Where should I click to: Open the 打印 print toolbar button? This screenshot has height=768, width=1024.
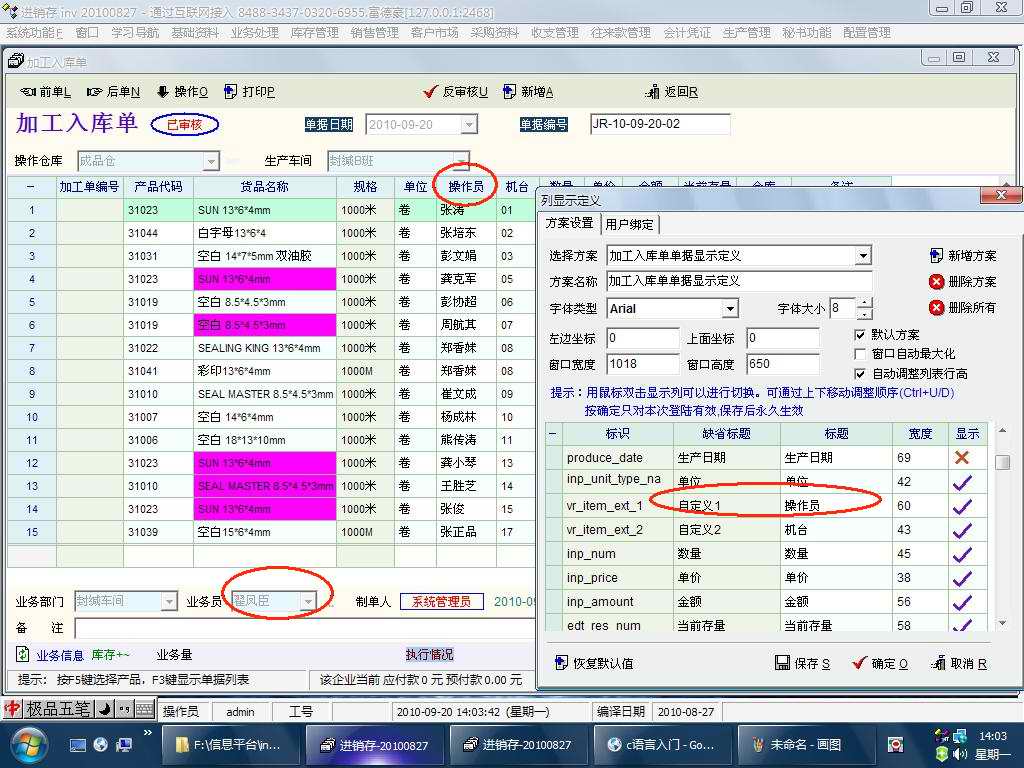point(249,92)
